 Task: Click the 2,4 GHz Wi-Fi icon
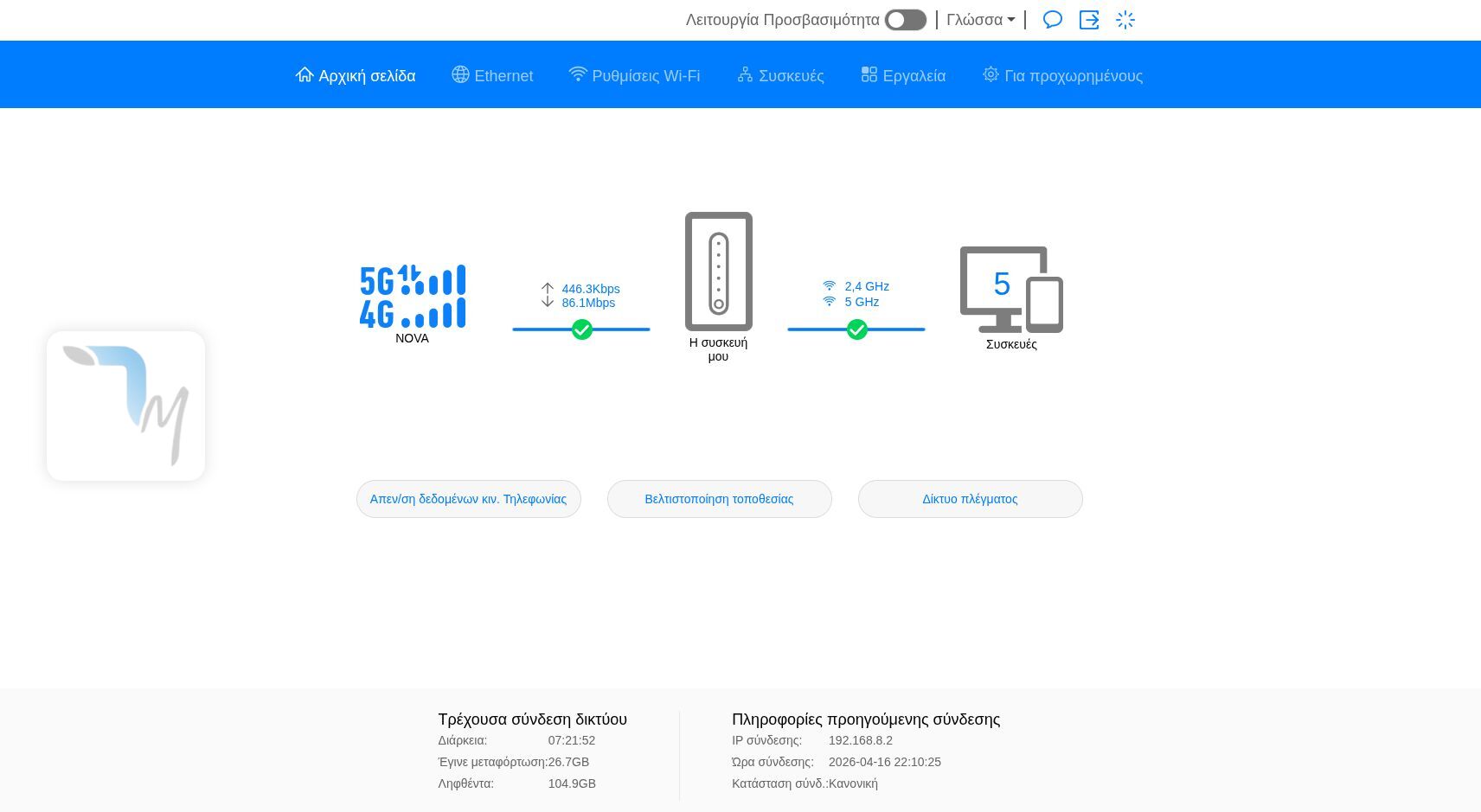point(830,286)
